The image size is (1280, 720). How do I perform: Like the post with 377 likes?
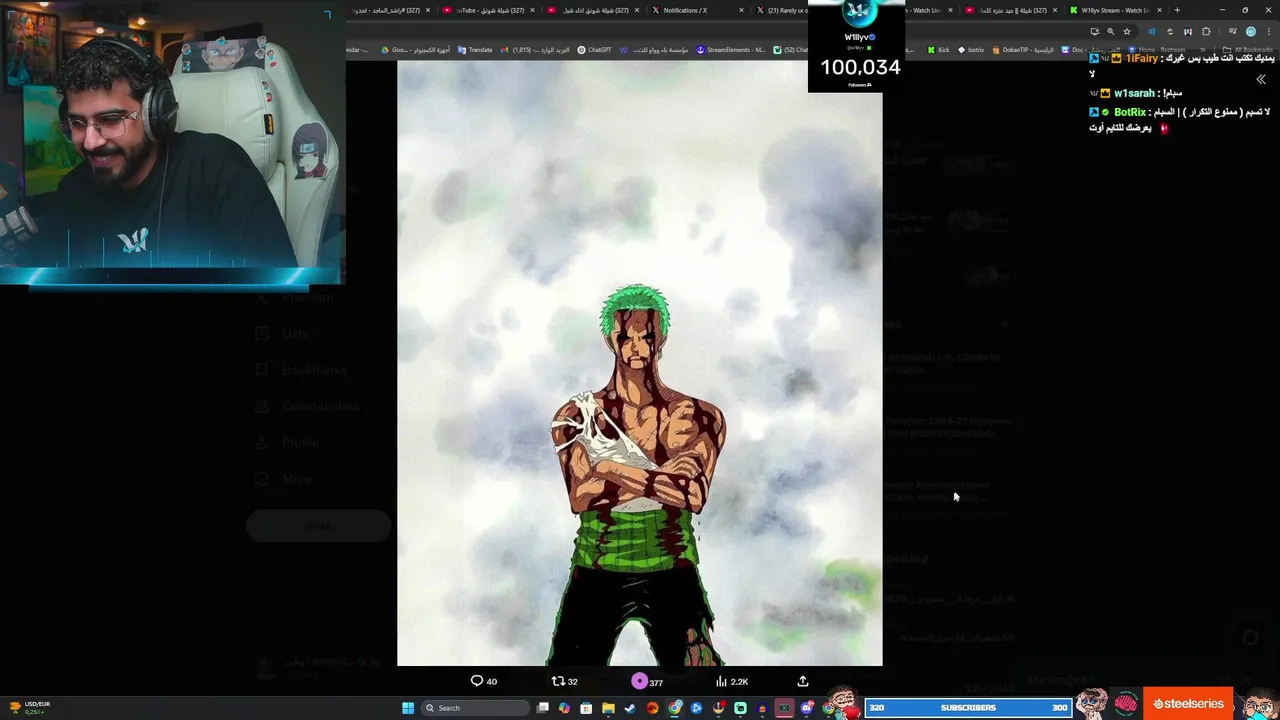[647, 681]
